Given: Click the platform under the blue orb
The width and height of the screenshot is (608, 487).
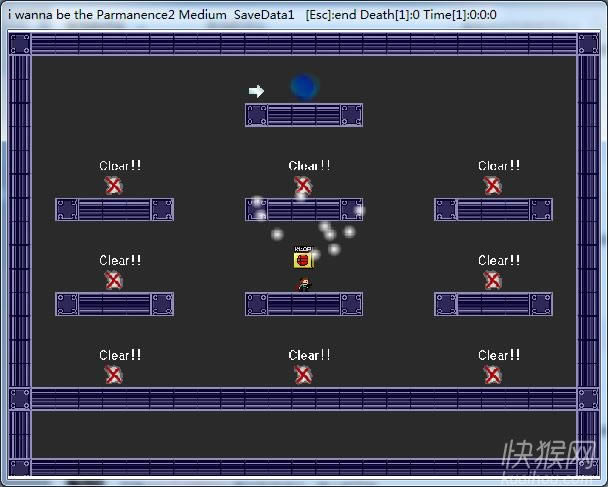Looking at the screenshot, I should coord(304,115).
